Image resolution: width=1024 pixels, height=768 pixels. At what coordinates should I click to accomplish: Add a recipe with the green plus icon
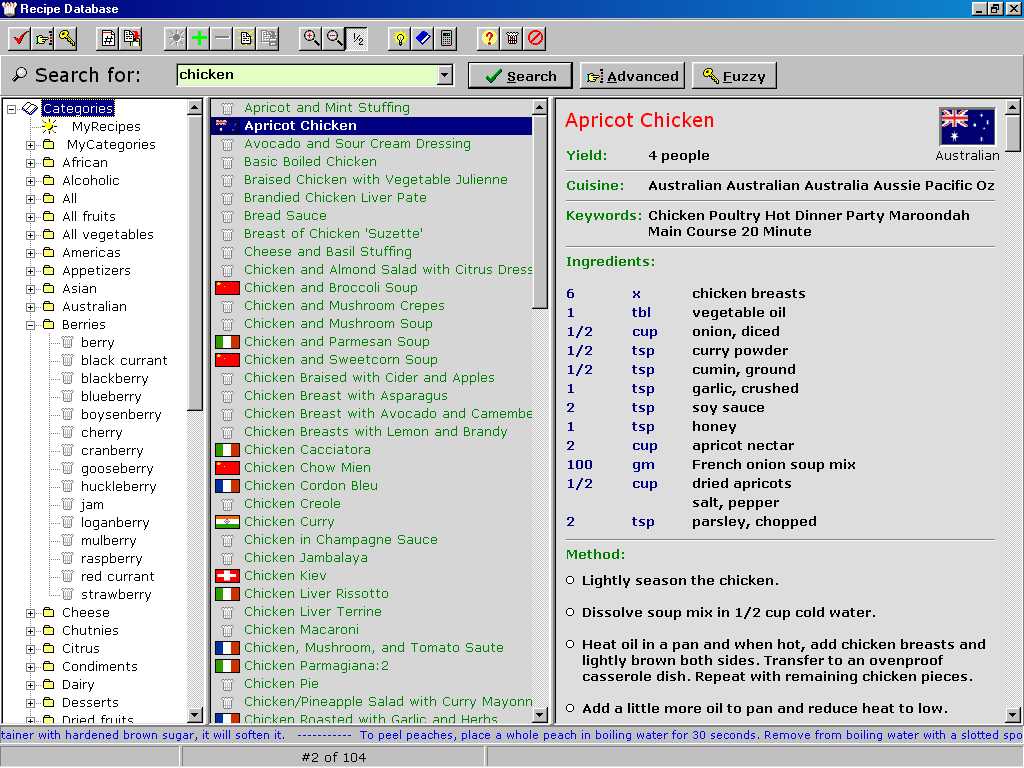pyautogui.click(x=199, y=38)
